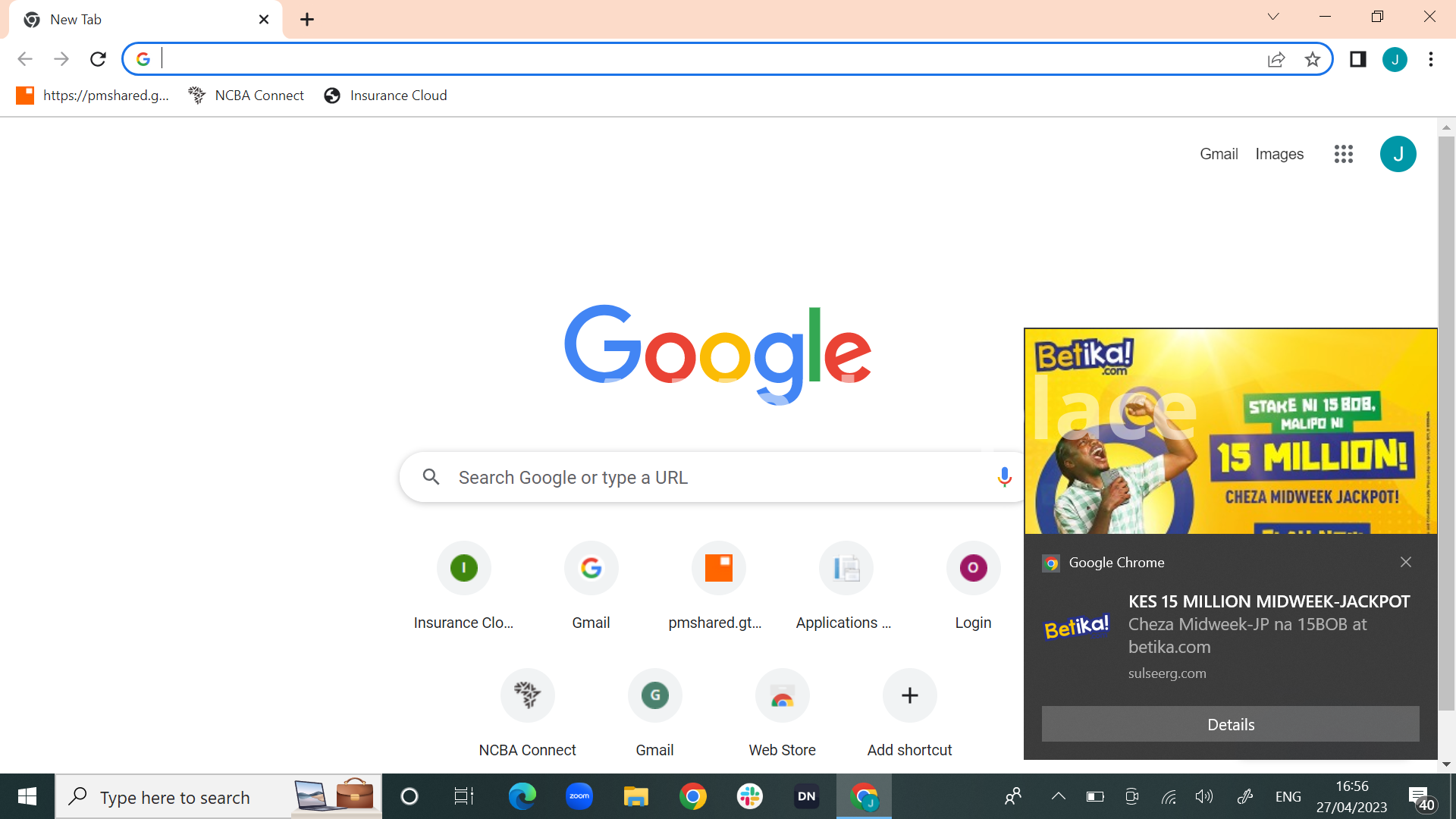Go back with the back arrow
The height and width of the screenshot is (819, 1456).
25,59
